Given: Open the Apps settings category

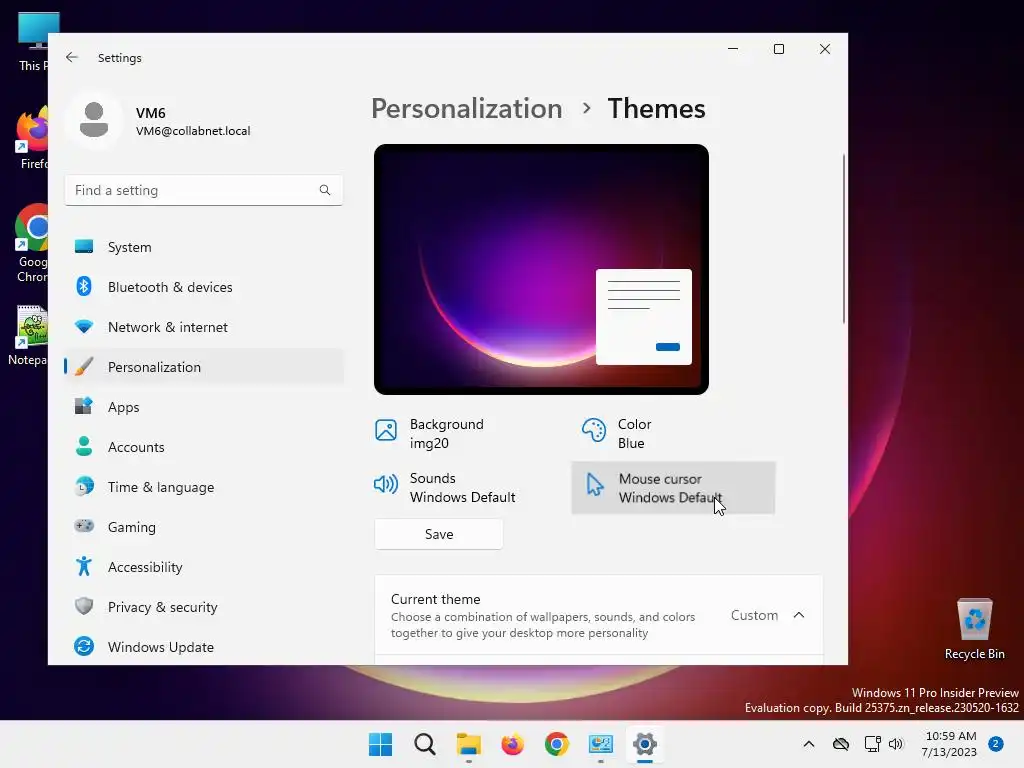Looking at the screenshot, I should click(204, 407).
